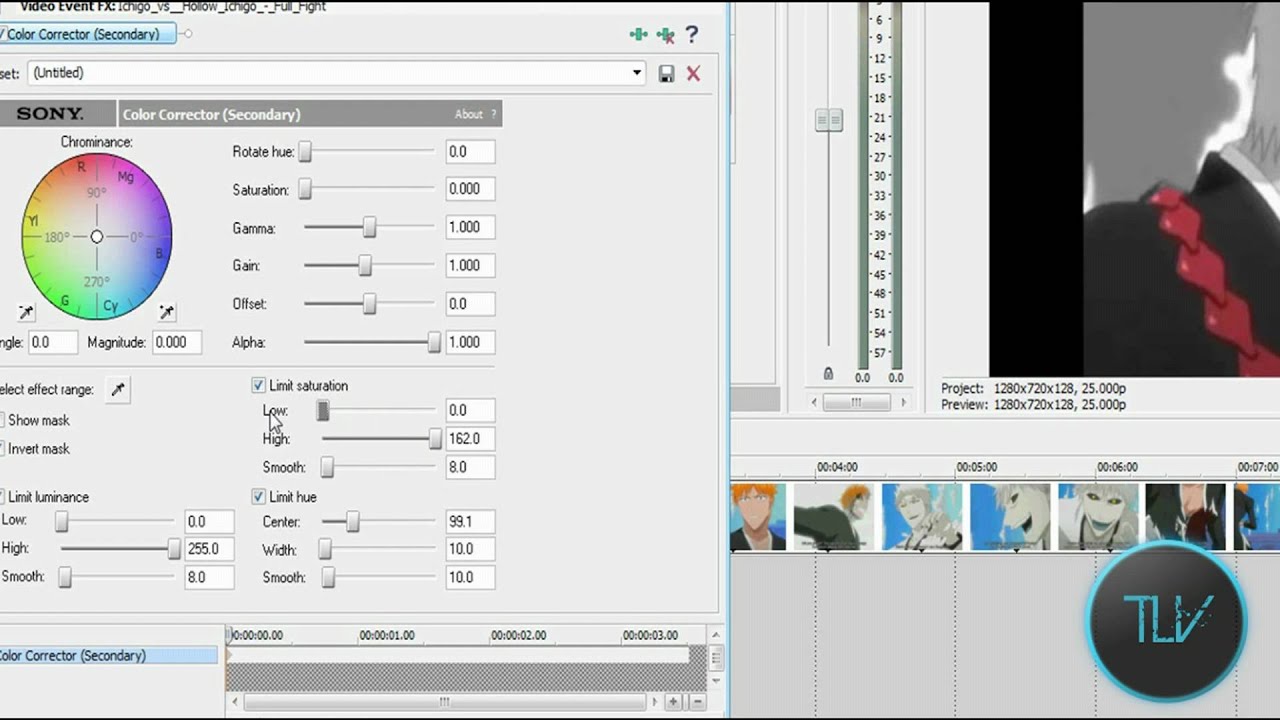Enable Show mask checkbox
1280x720 pixels.
2,420
